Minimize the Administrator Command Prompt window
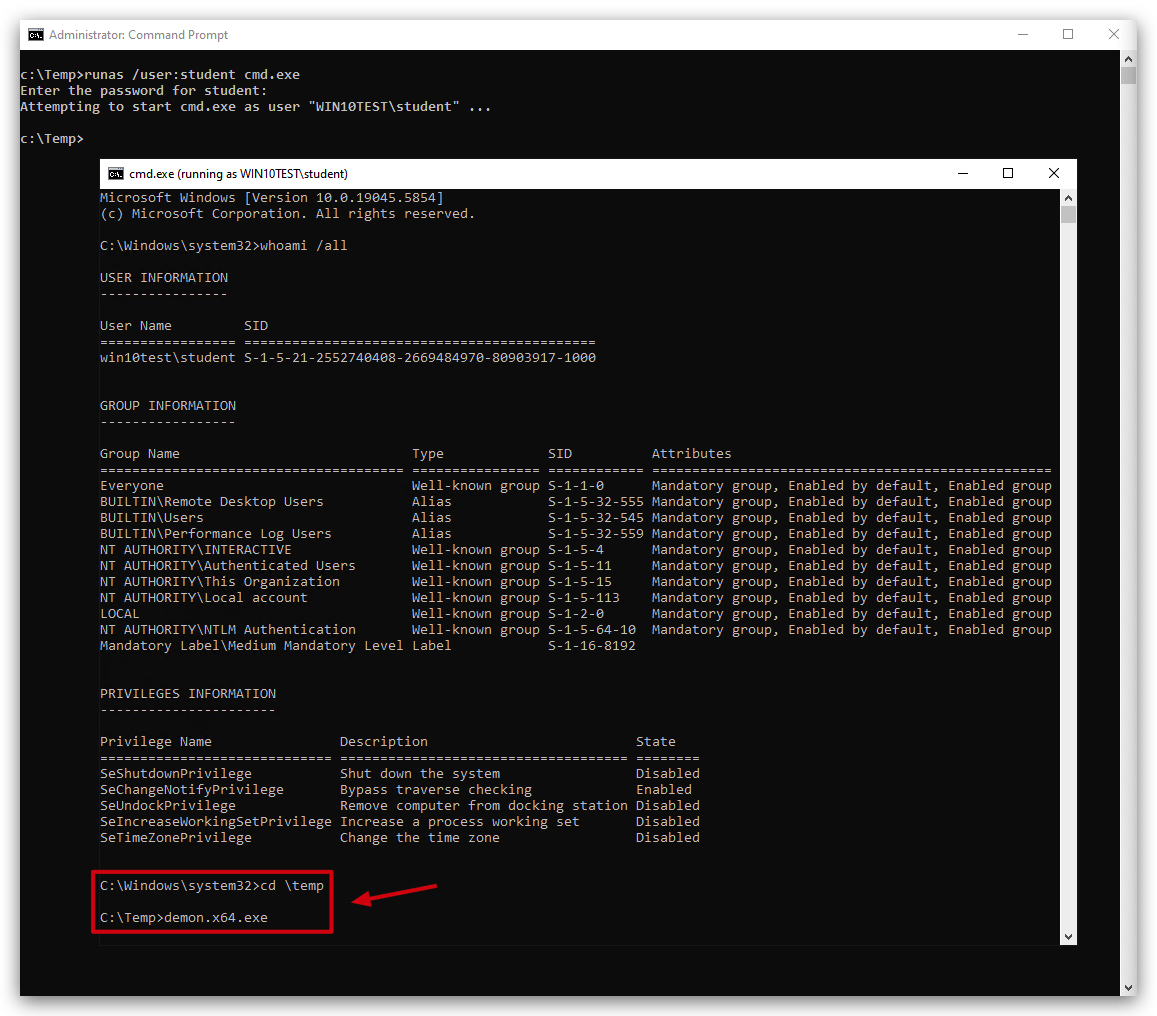The height and width of the screenshot is (1016, 1157). (1023, 35)
